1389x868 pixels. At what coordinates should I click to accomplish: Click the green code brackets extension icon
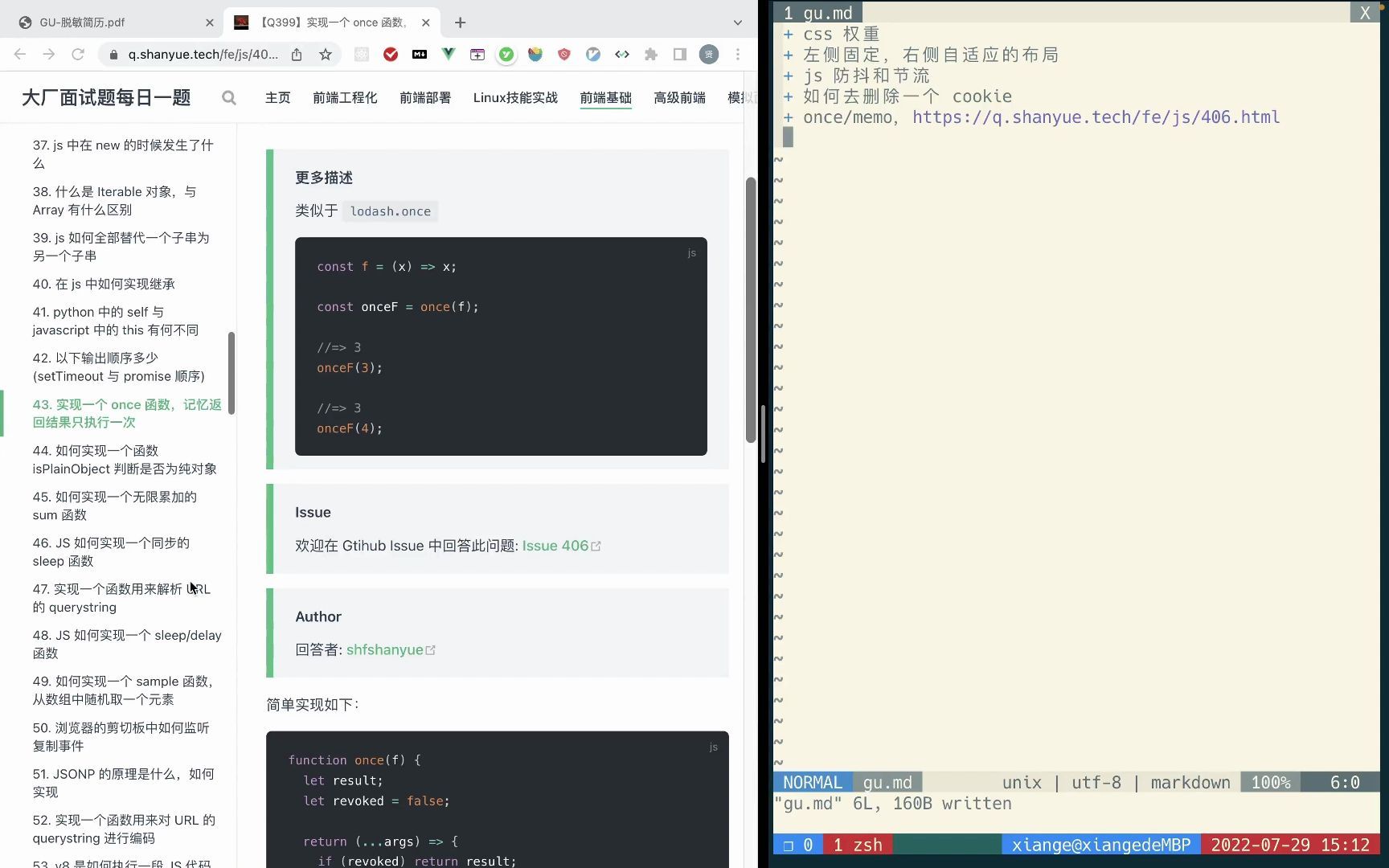coord(622,54)
